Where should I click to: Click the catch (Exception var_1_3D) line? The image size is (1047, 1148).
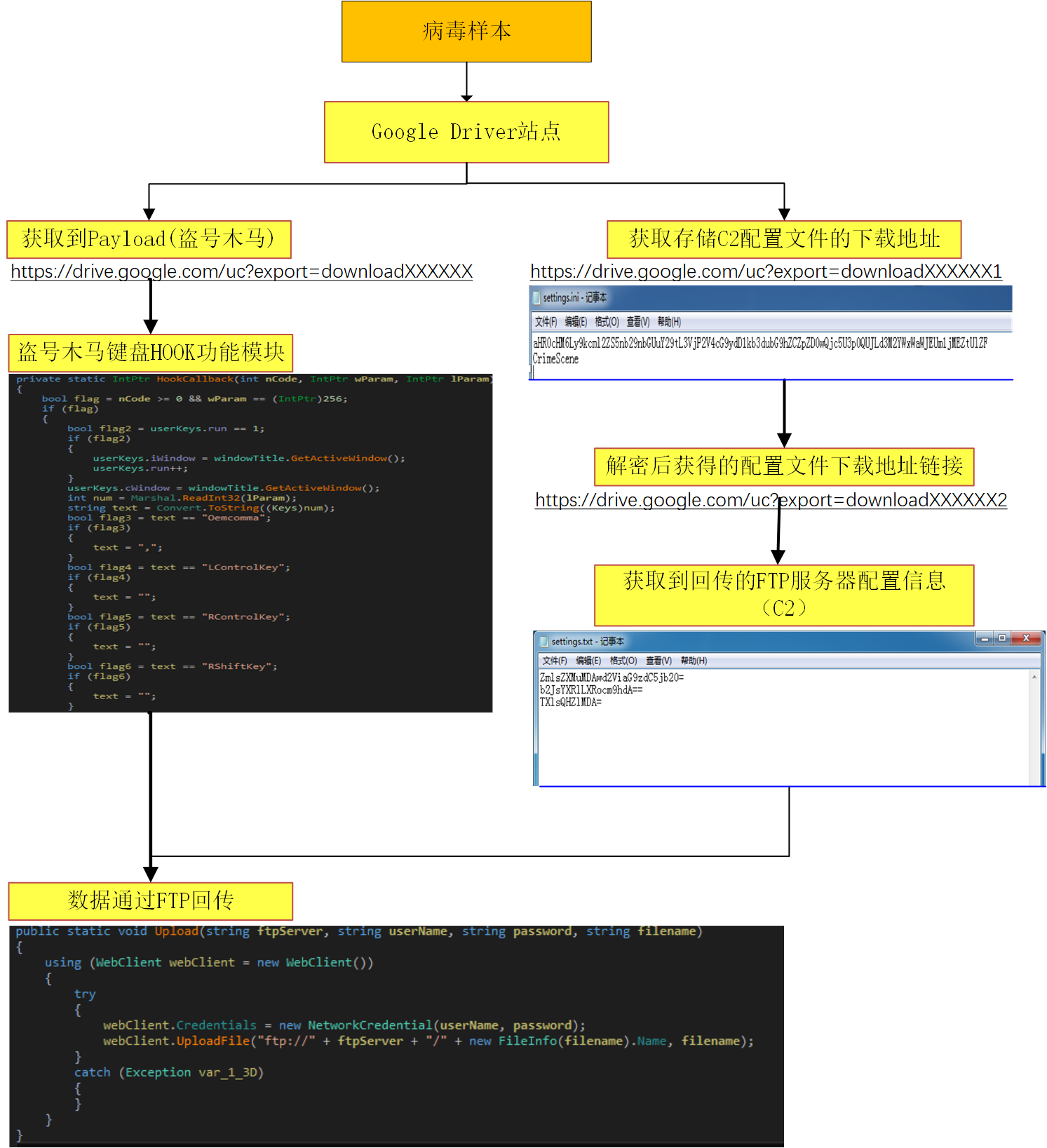169,1073
